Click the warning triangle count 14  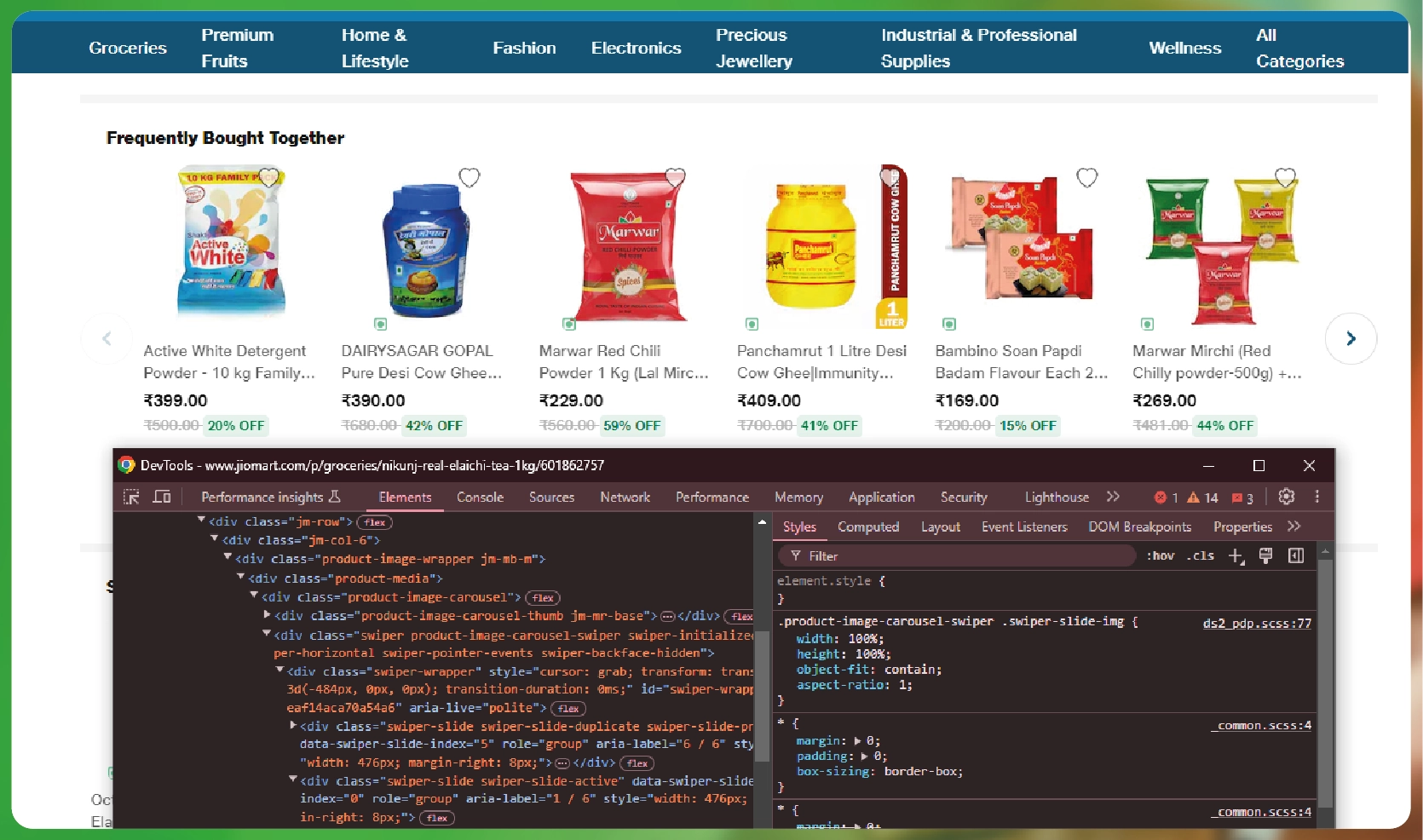(x=1202, y=498)
